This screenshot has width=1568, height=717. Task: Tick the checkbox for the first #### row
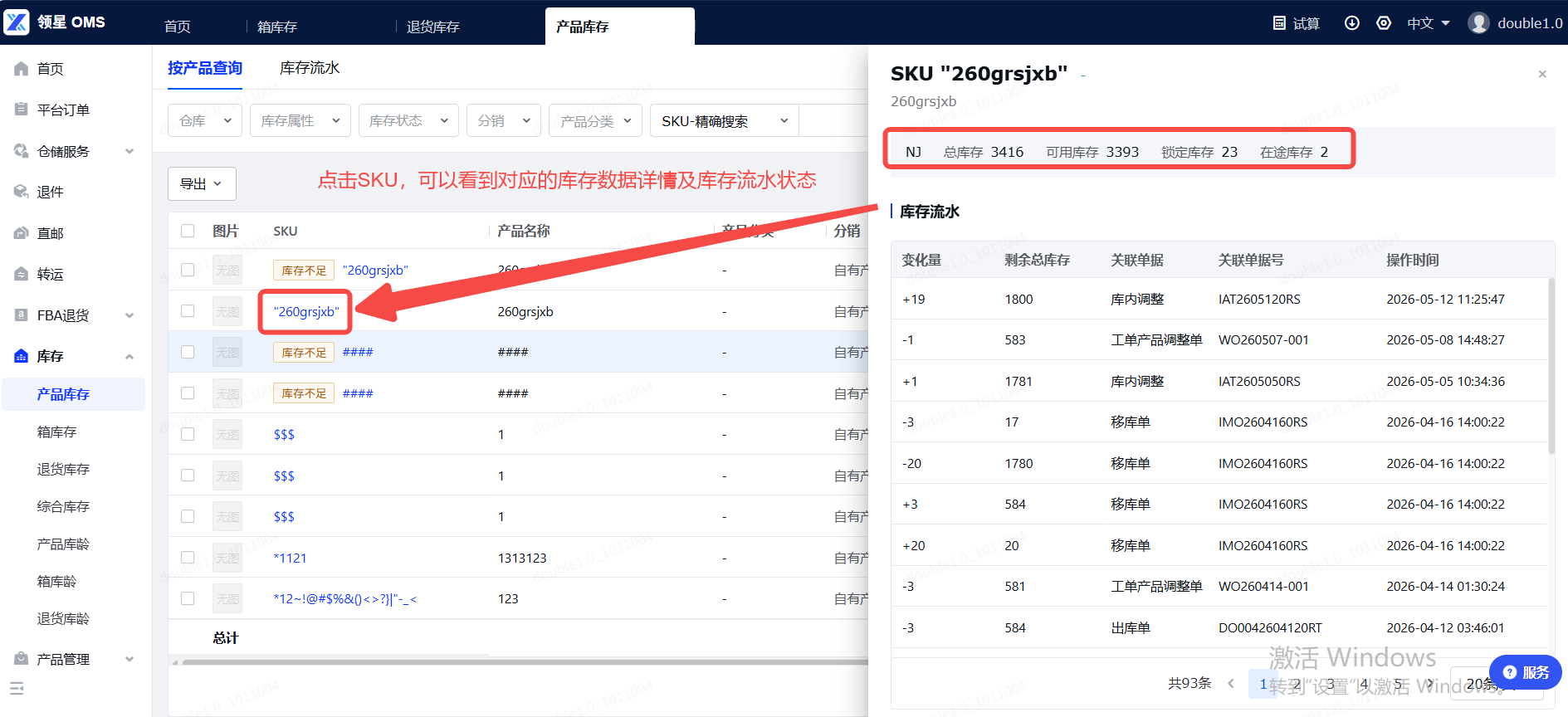coord(188,352)
